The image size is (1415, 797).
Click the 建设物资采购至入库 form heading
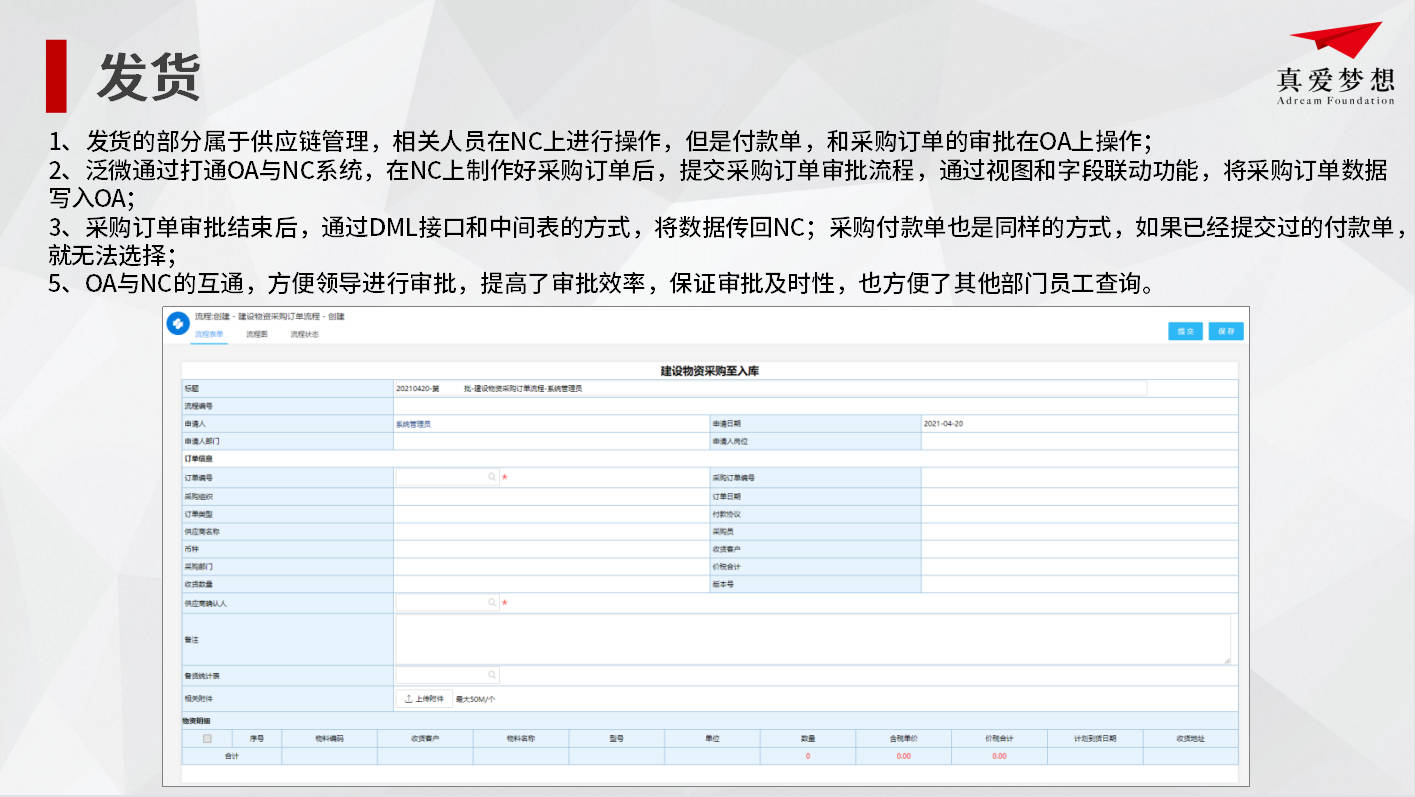(710, 371)
